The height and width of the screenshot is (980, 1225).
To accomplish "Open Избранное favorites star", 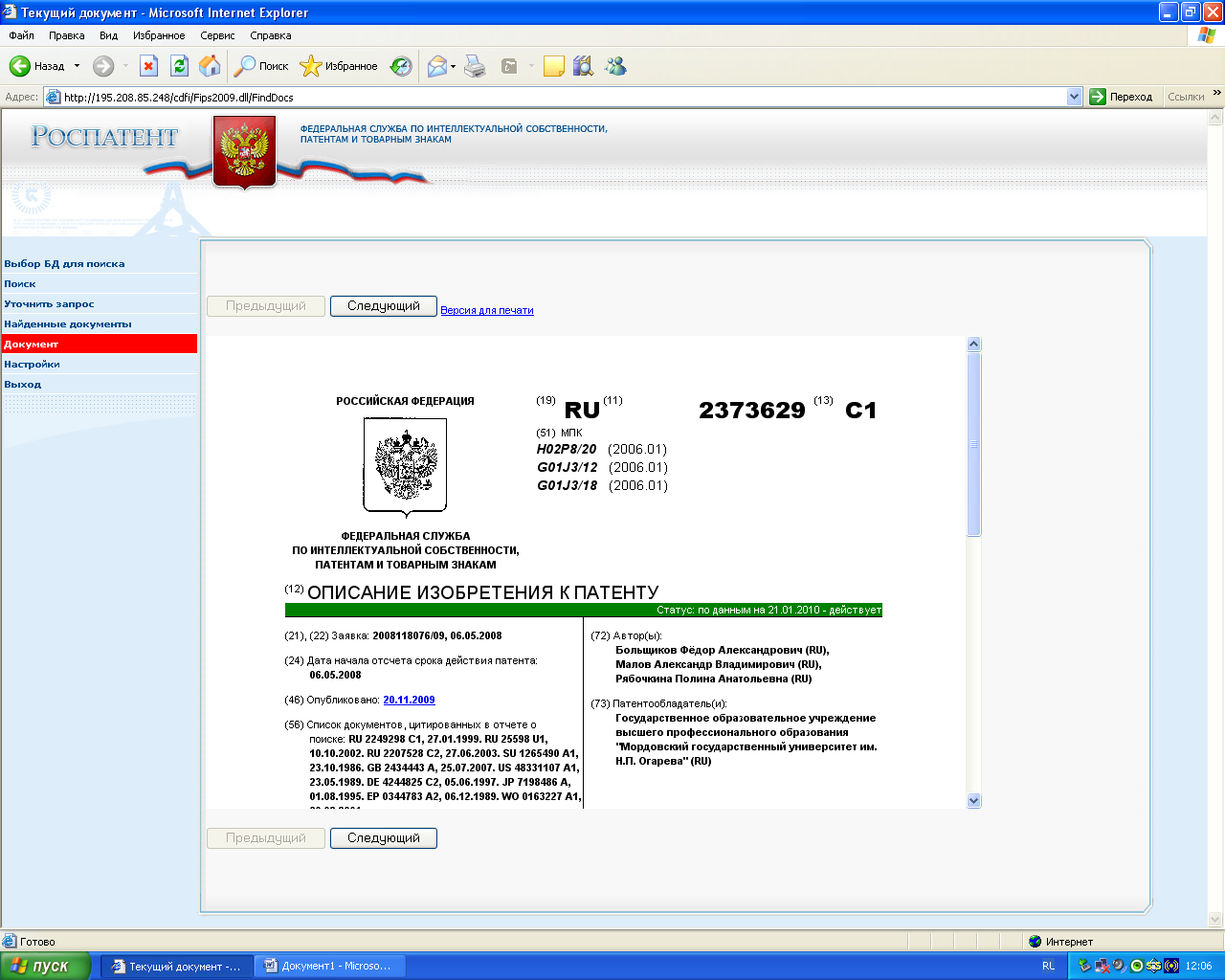I will pos(339,66).
